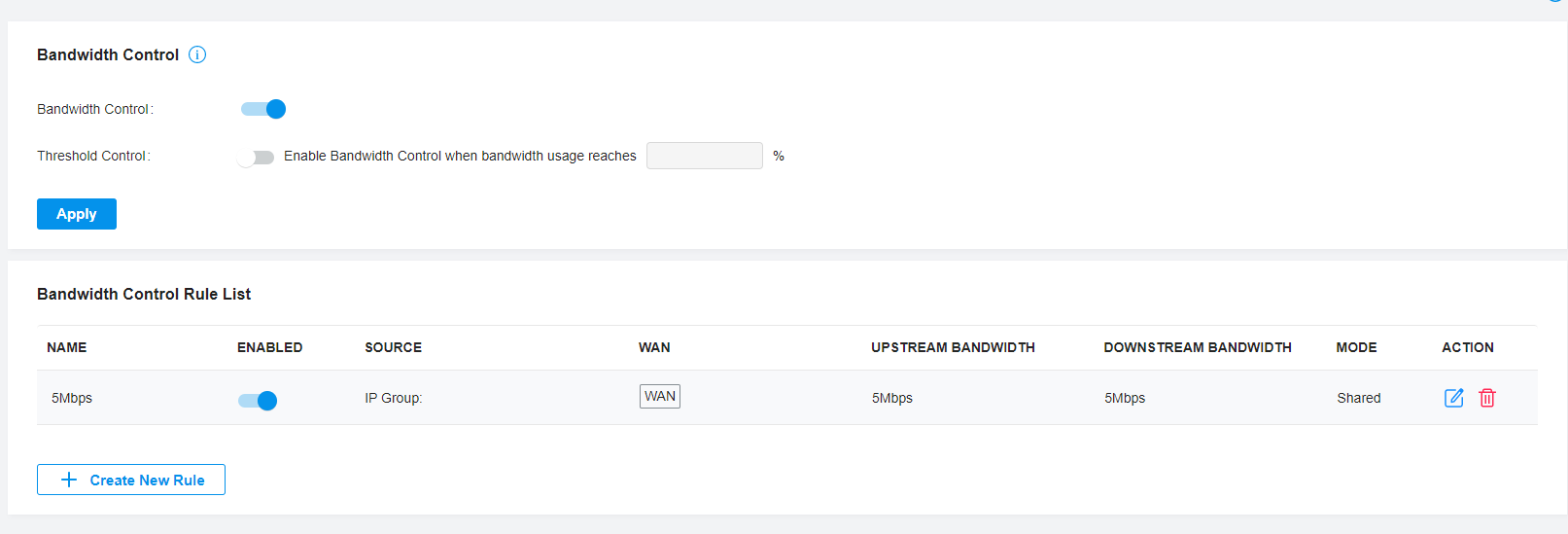1568x534 pixels.
Task: Click the Shared mode value in rule row
Action: pos(1359,398)
